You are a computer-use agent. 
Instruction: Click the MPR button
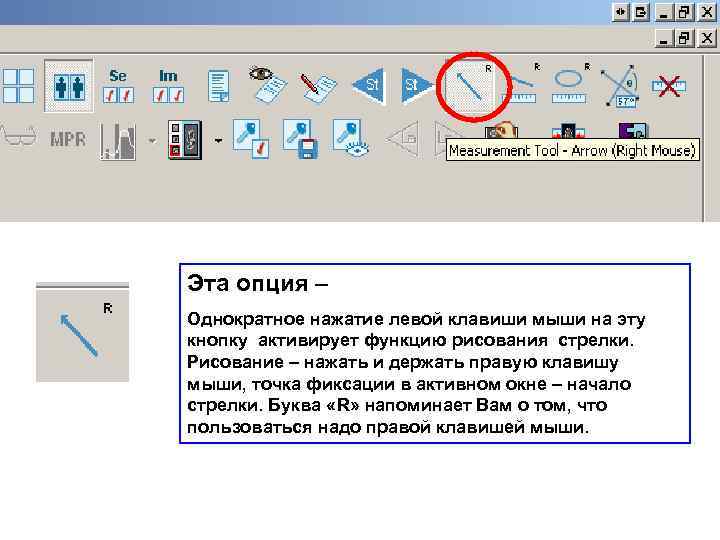click(x=68, y=140)
